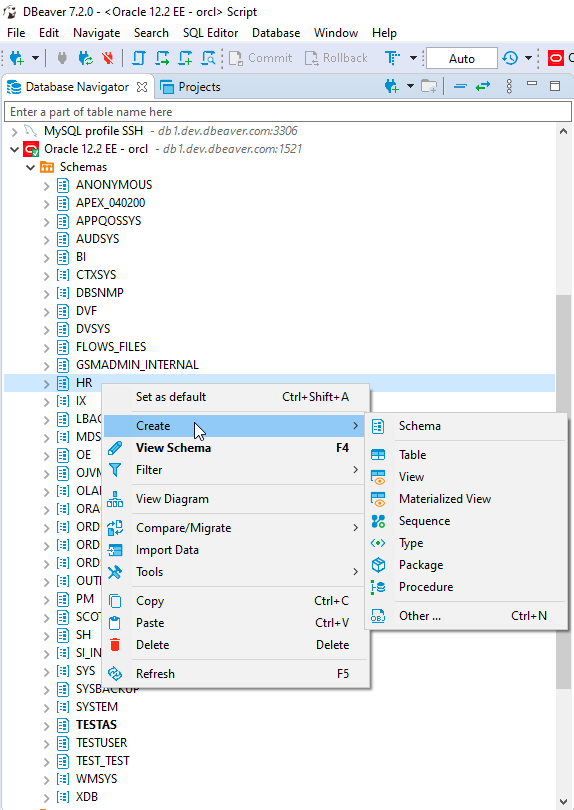Close the Database Navigator tab
Screen dimensions: 574x810
142,87
